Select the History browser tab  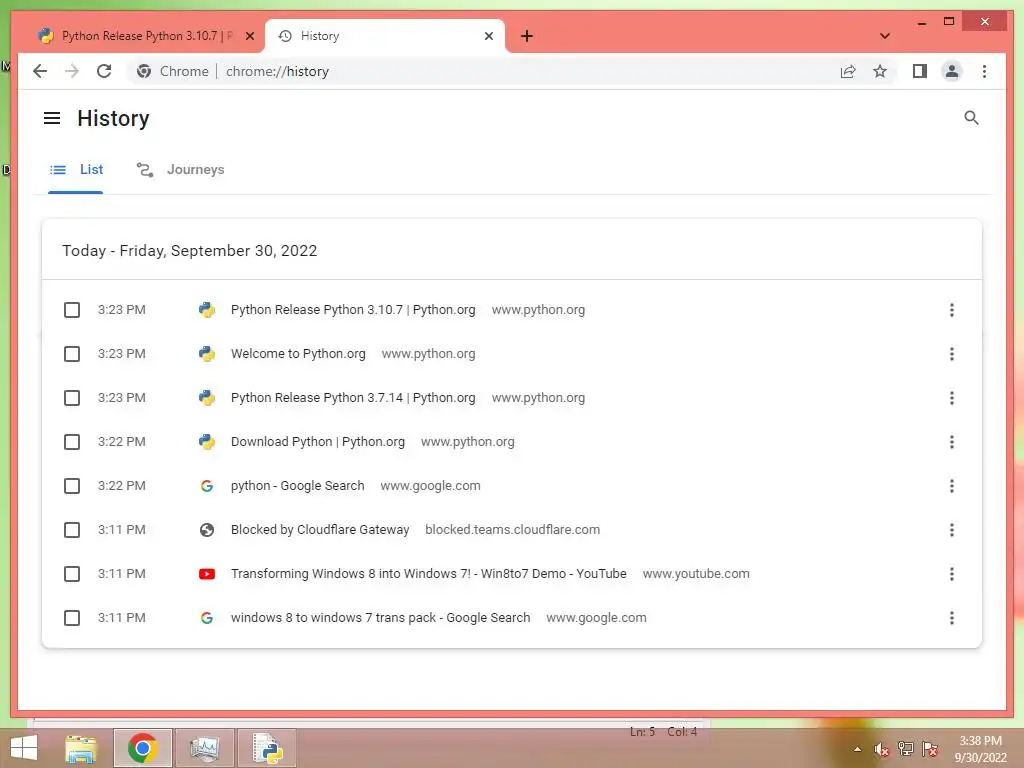coord(385,36)
